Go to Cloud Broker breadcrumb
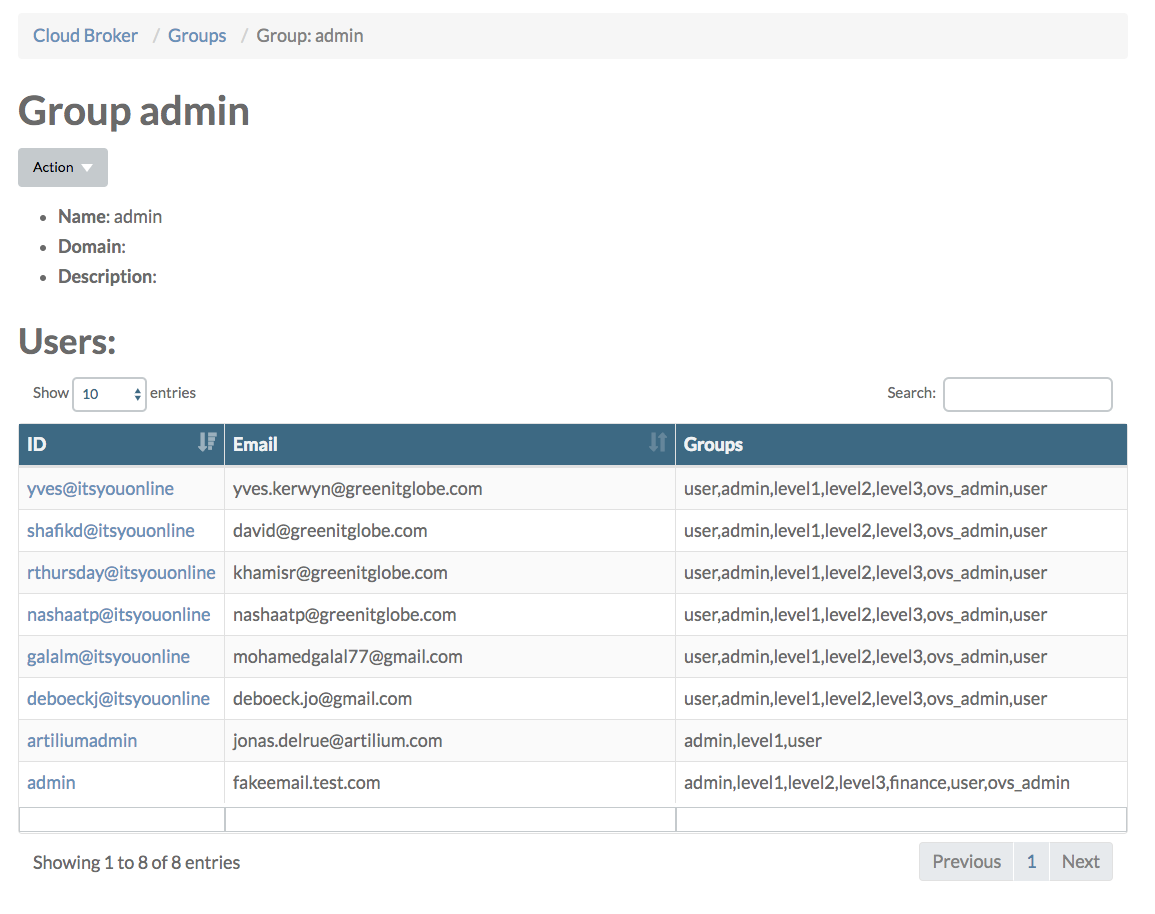 tap(85, 36)
